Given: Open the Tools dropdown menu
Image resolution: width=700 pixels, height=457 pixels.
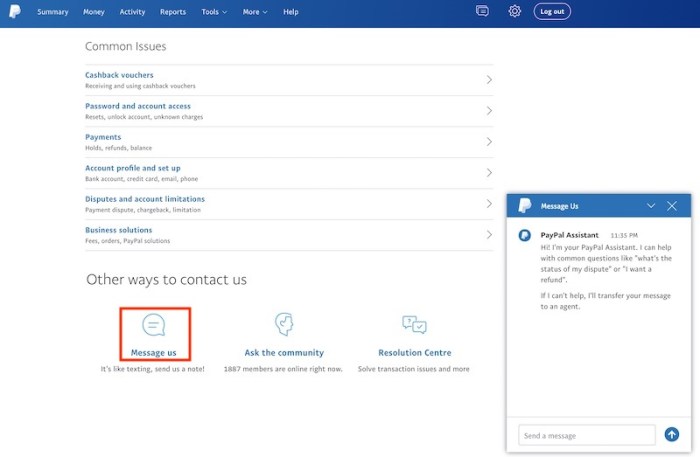Looking at the screenshot, I should pos(214,12).
